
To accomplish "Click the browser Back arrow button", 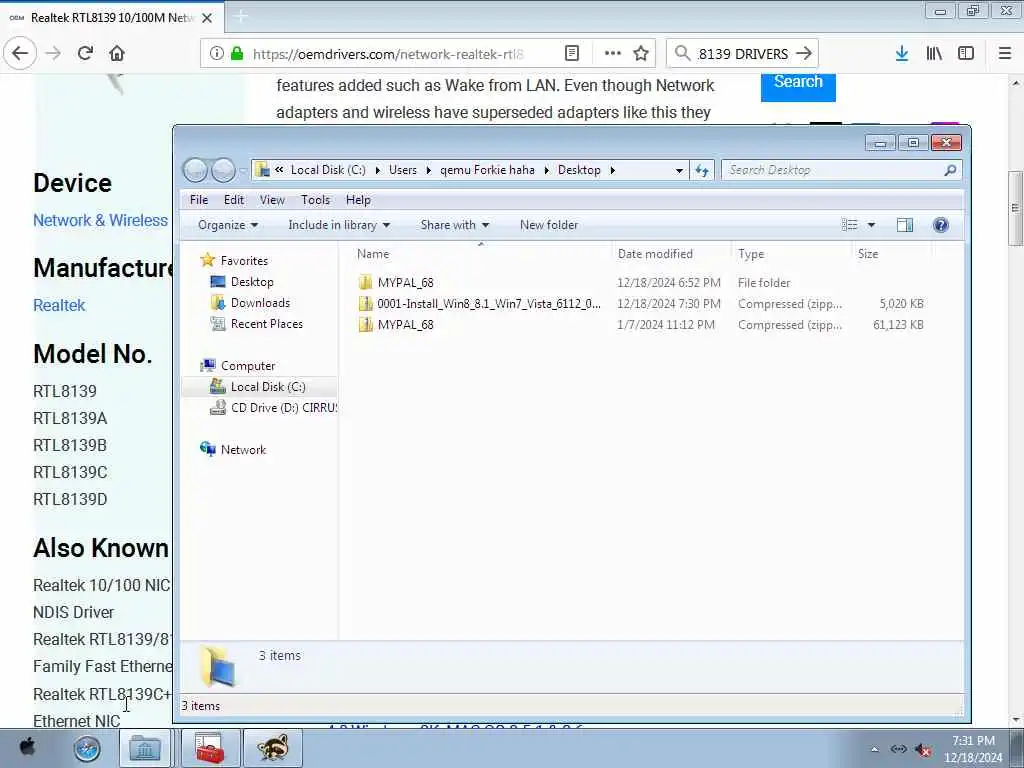I will 20,54.
